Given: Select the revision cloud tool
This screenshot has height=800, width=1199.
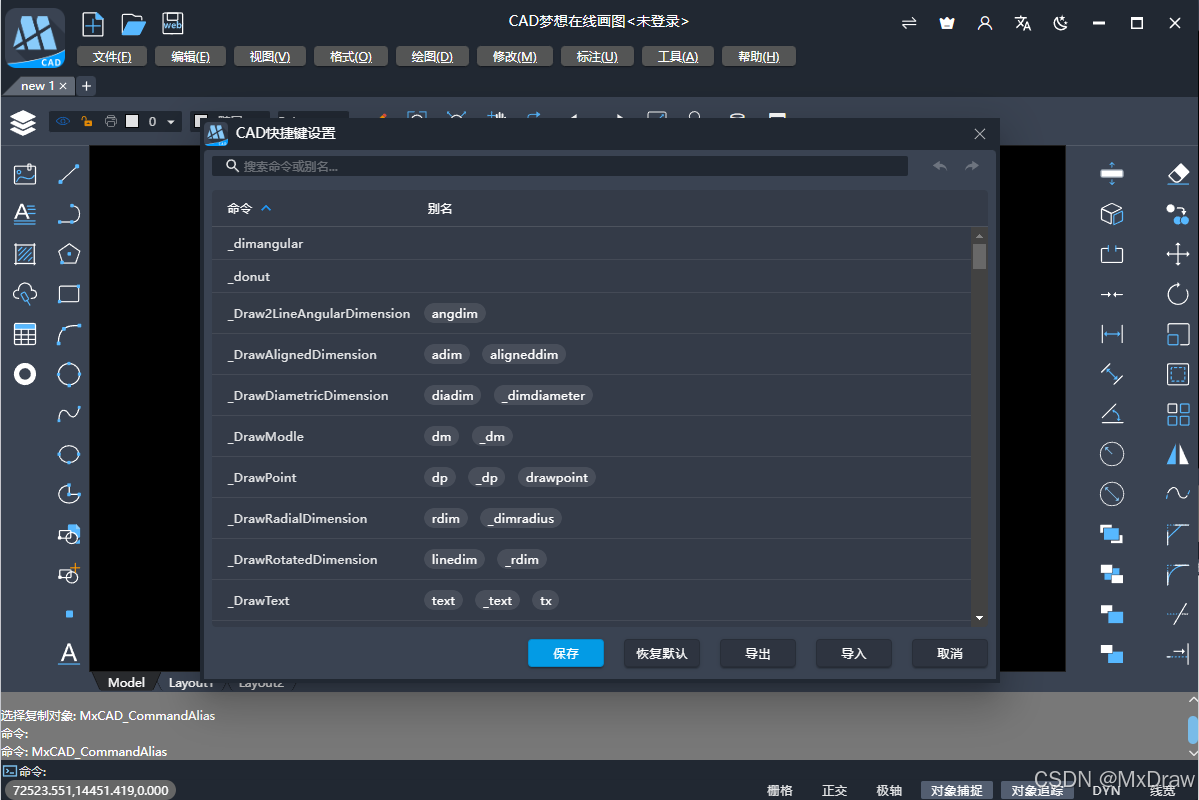Looking at the screenshot, I should pos(24,294).
